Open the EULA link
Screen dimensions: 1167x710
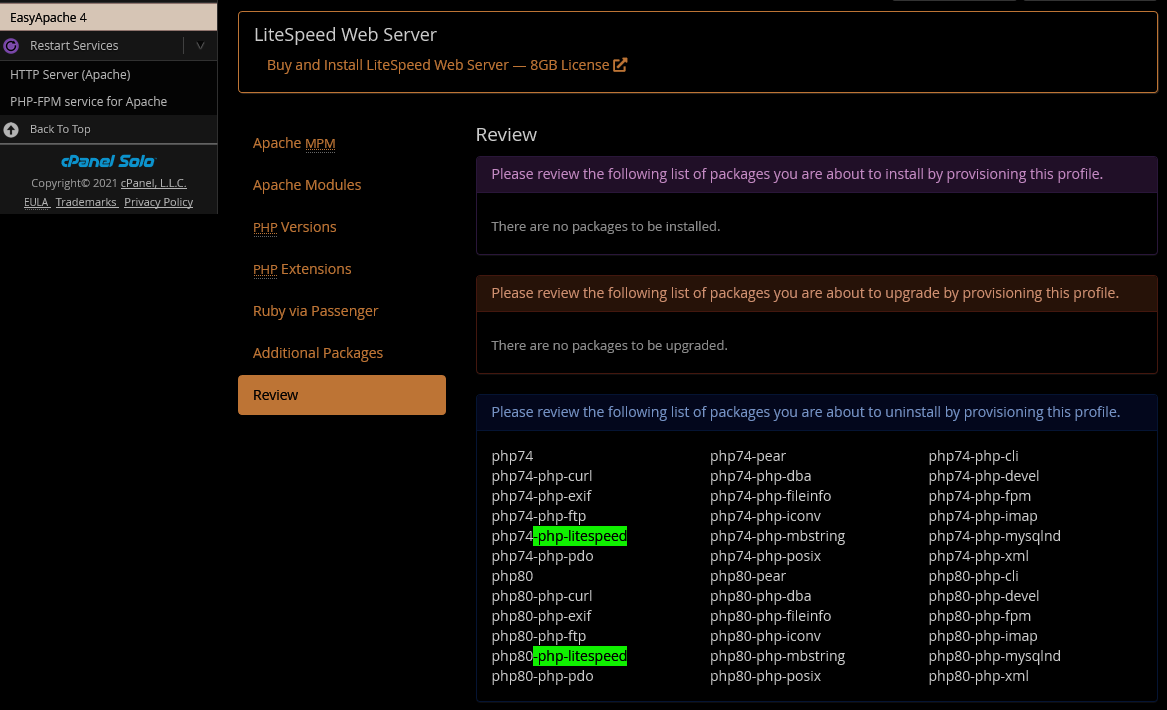click(36, 202)
